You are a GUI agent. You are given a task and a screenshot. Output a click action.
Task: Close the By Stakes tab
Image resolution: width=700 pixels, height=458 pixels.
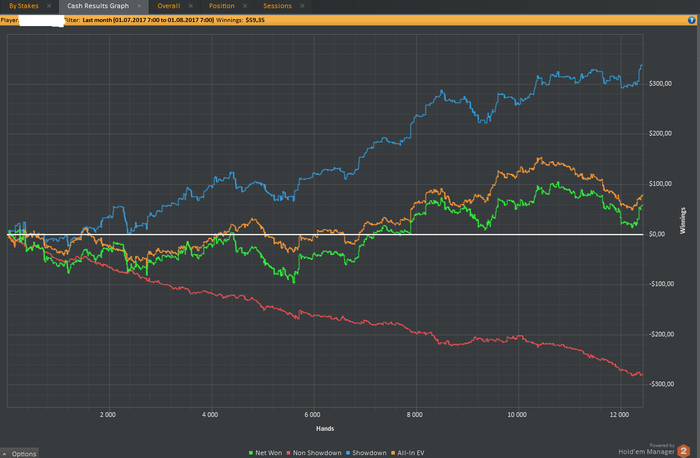(x=49, y=6)
